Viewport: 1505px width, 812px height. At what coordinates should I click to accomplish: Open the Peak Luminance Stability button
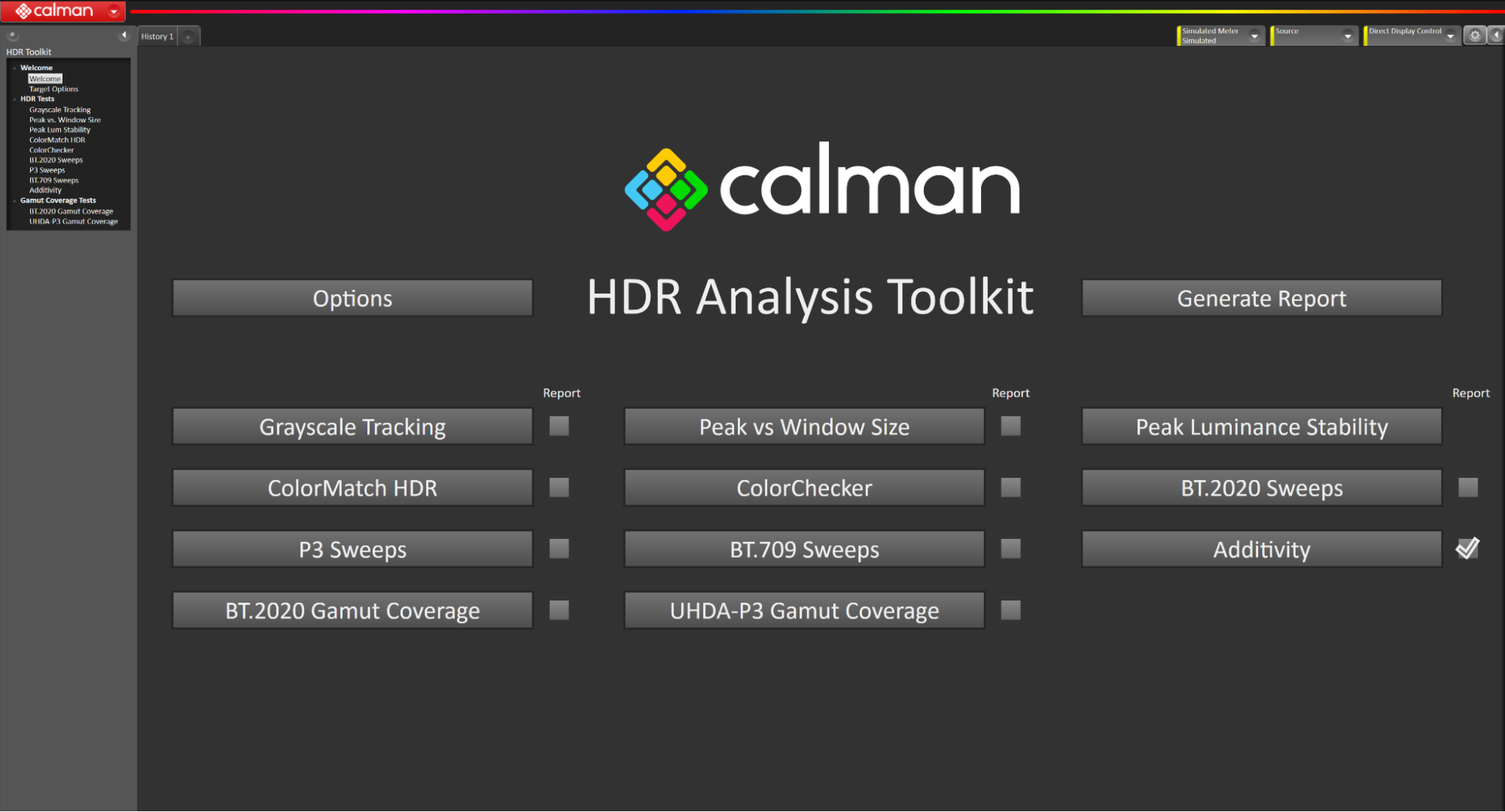(x=1262, y=427)
